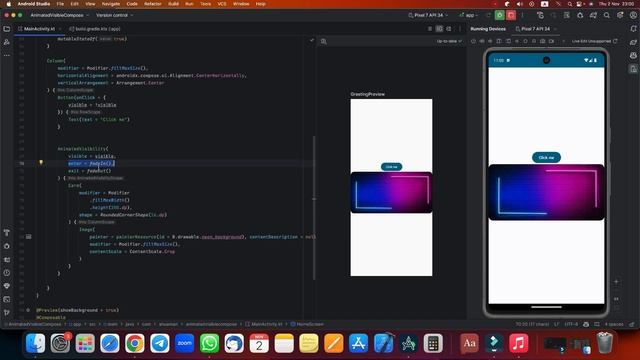Open Telegram from the Dock

coord(160,343)
